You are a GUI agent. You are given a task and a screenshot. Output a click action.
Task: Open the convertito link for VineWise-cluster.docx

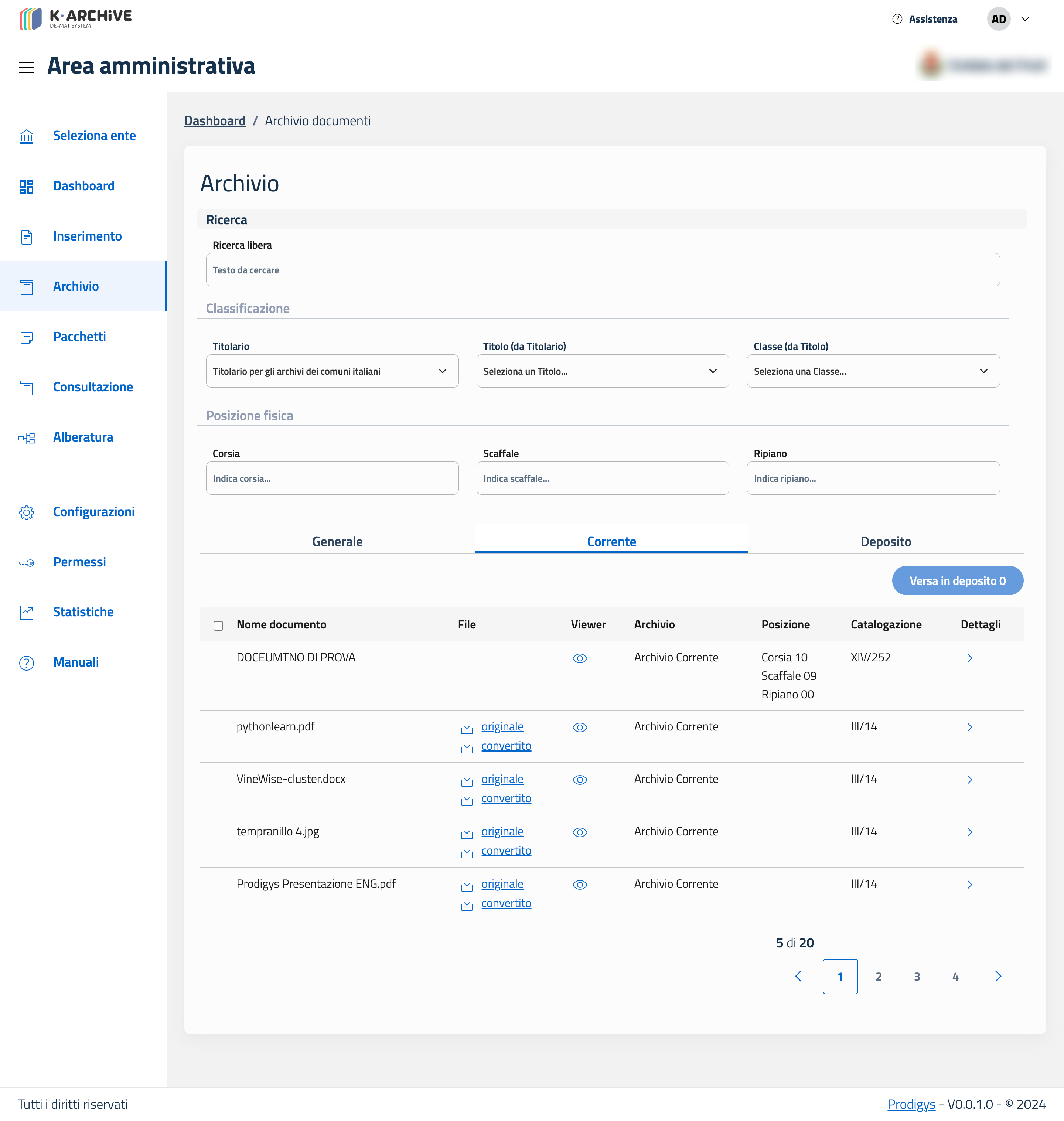click(x=506, y=798)
